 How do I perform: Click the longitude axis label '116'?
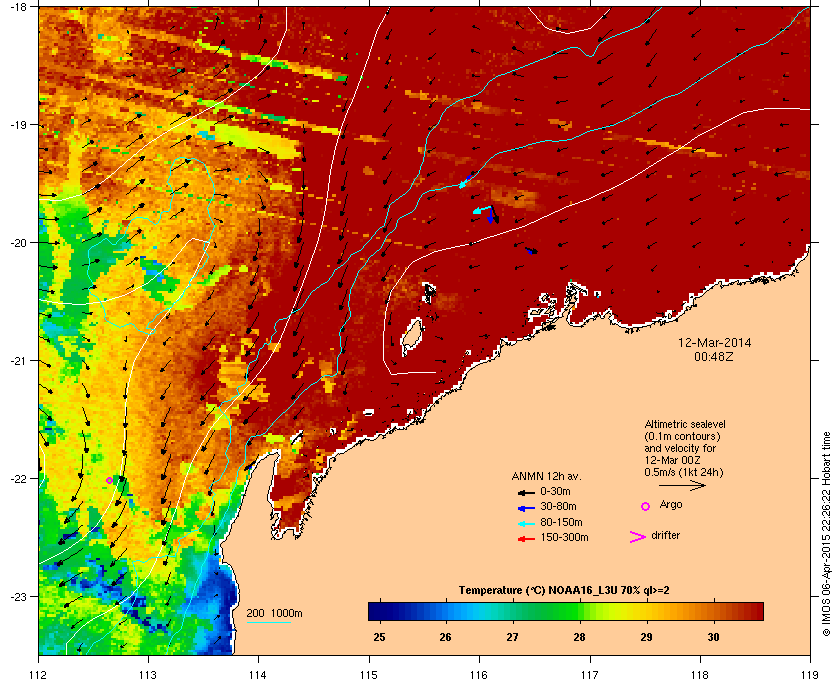coord(479,674)
